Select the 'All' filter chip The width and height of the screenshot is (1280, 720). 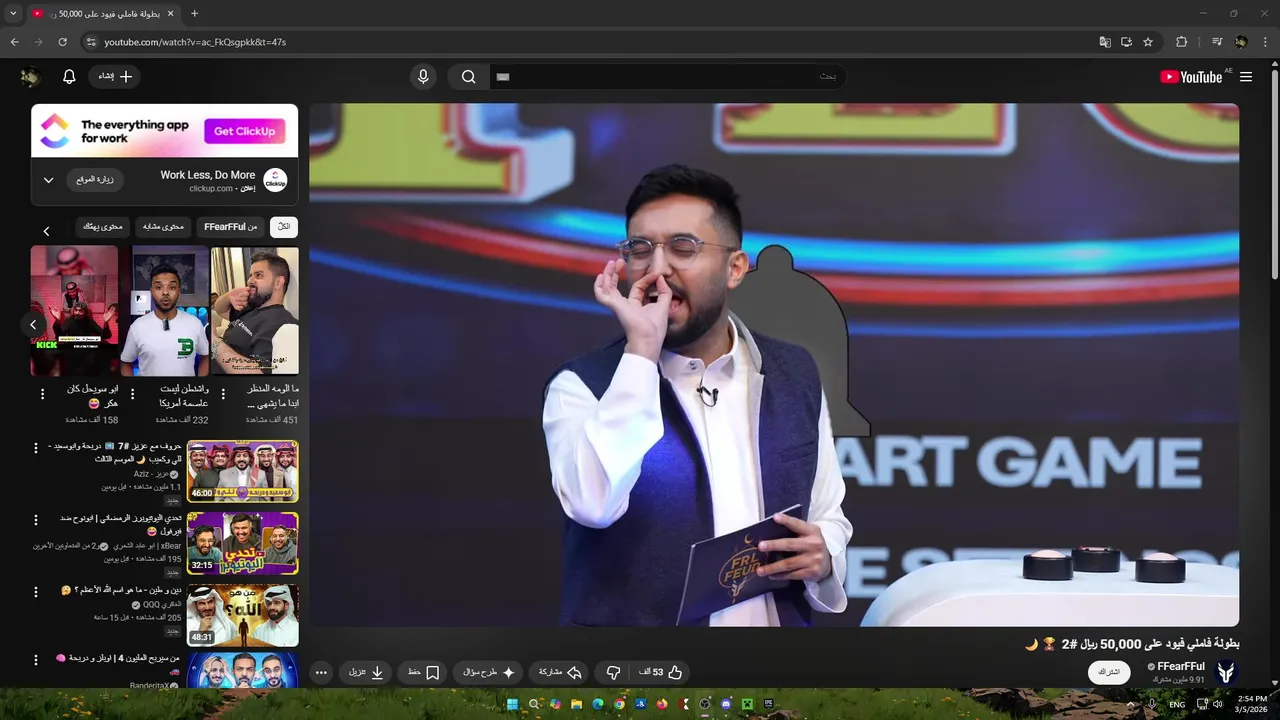pyautogui.click(x=284, y=227)
